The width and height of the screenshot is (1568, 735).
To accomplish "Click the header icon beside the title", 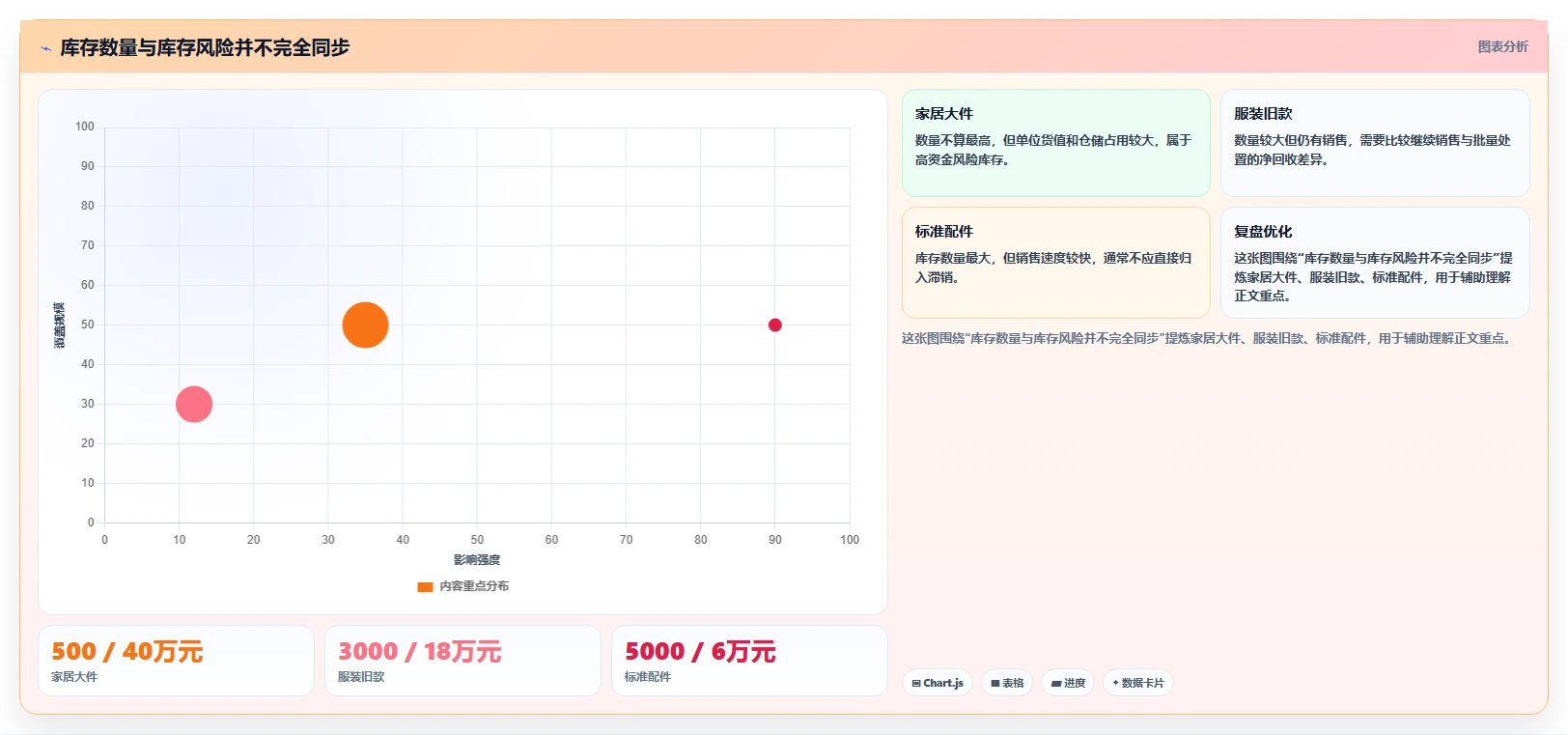I will (x=45, y=48).
